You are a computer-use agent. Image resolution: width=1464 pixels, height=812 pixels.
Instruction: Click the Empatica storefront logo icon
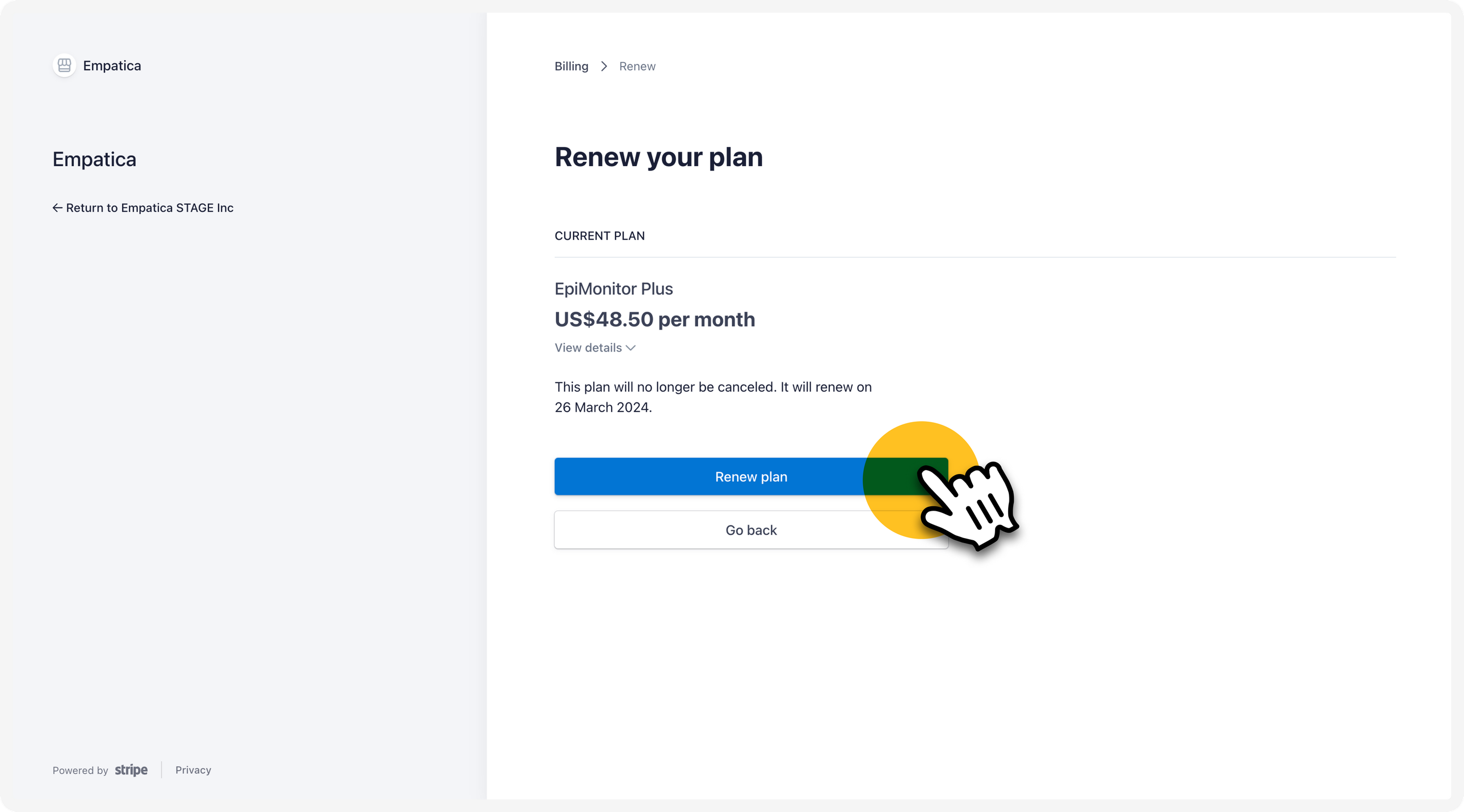(64, 66)
